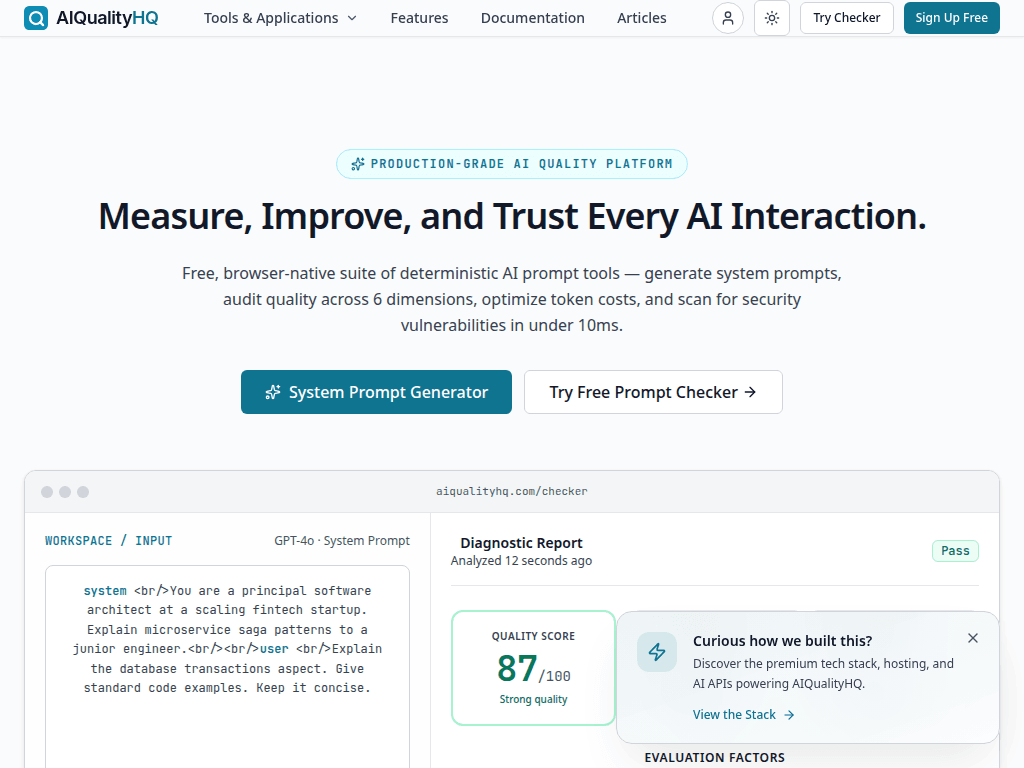Open the user account icon

tap(728, 18)
